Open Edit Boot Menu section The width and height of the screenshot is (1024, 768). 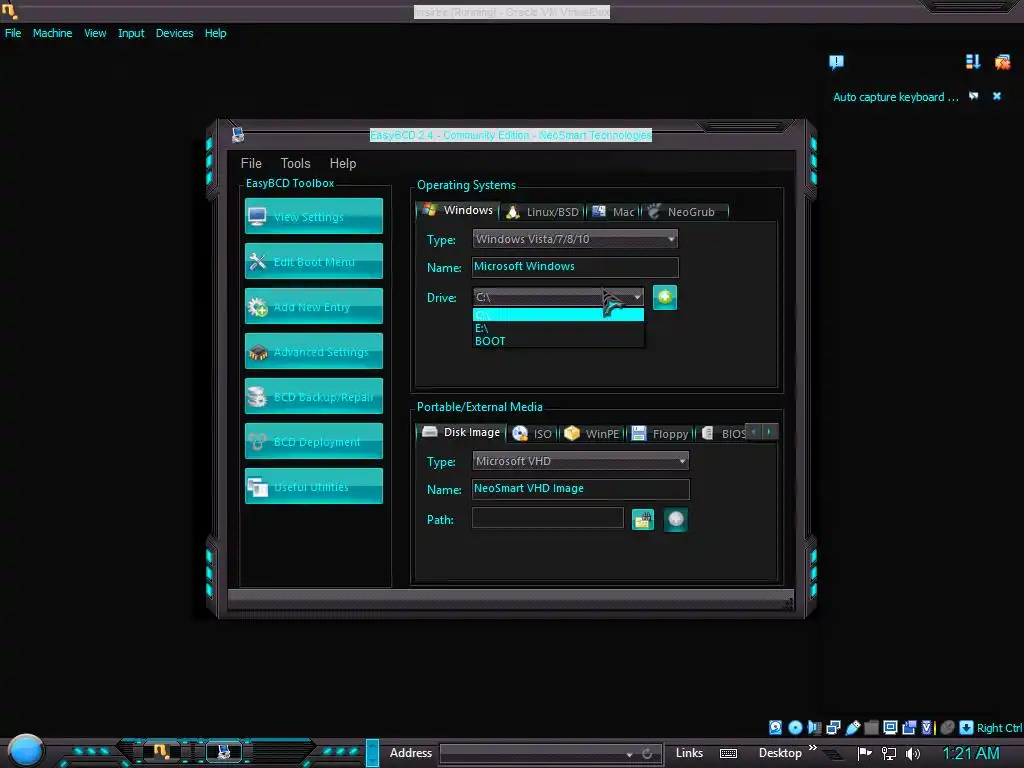coord(313,261)
